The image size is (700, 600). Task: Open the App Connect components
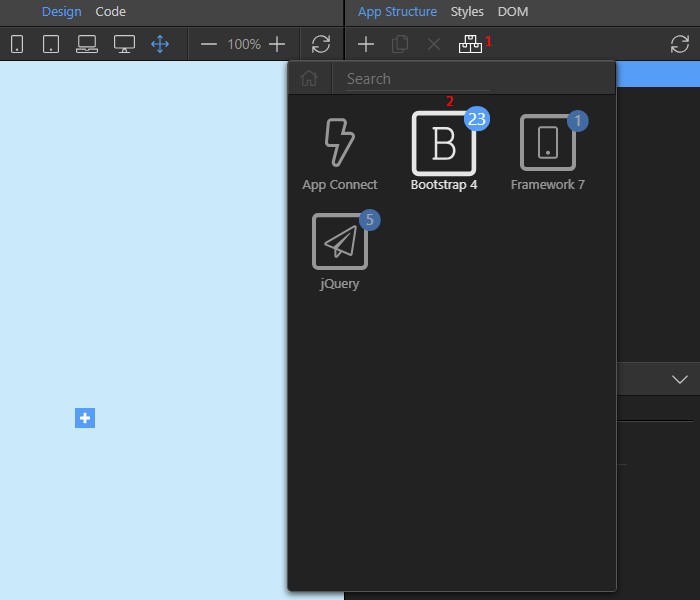point(340,154)
